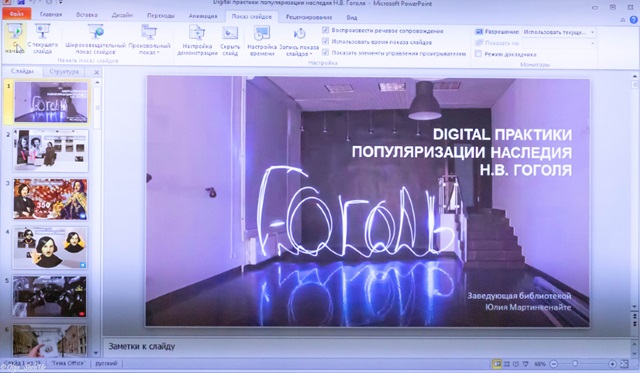Open PowerPoint Help question-mark icon
The width and height of the screenshot is (640, 373).
[x=634, y=19]
